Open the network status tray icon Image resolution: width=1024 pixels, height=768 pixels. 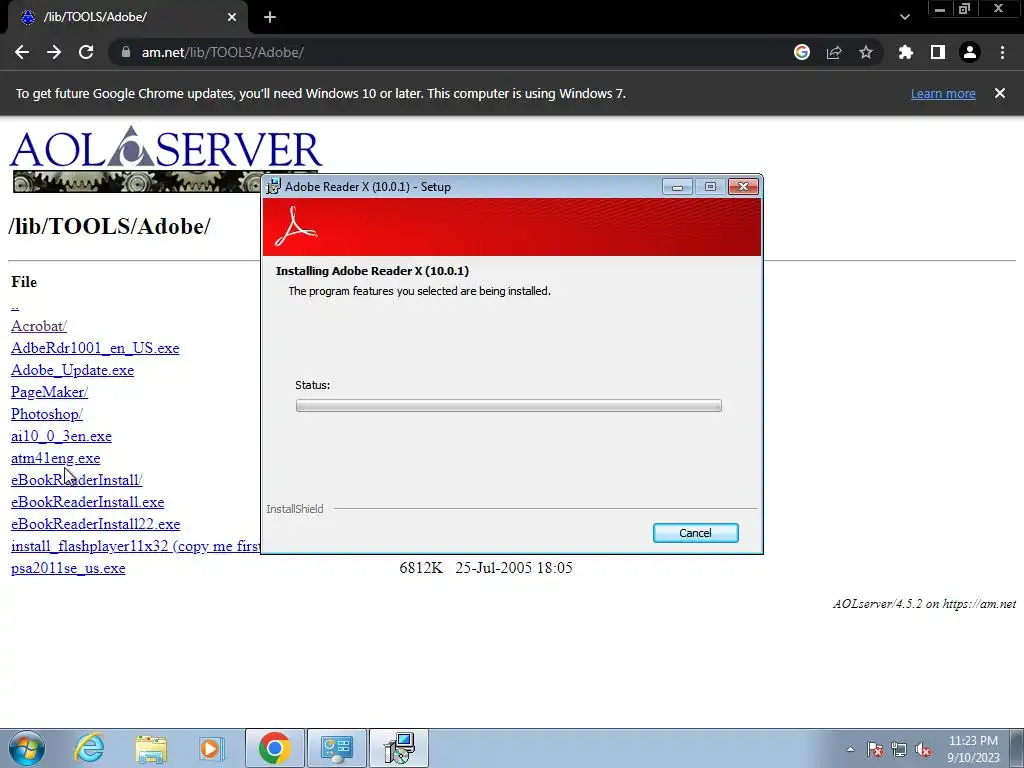[x=899, y=749]
